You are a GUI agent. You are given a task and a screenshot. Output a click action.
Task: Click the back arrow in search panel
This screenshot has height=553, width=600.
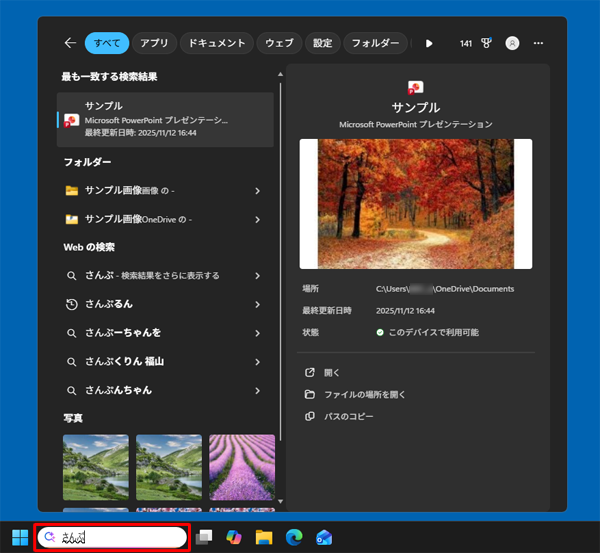coord(69,43)
